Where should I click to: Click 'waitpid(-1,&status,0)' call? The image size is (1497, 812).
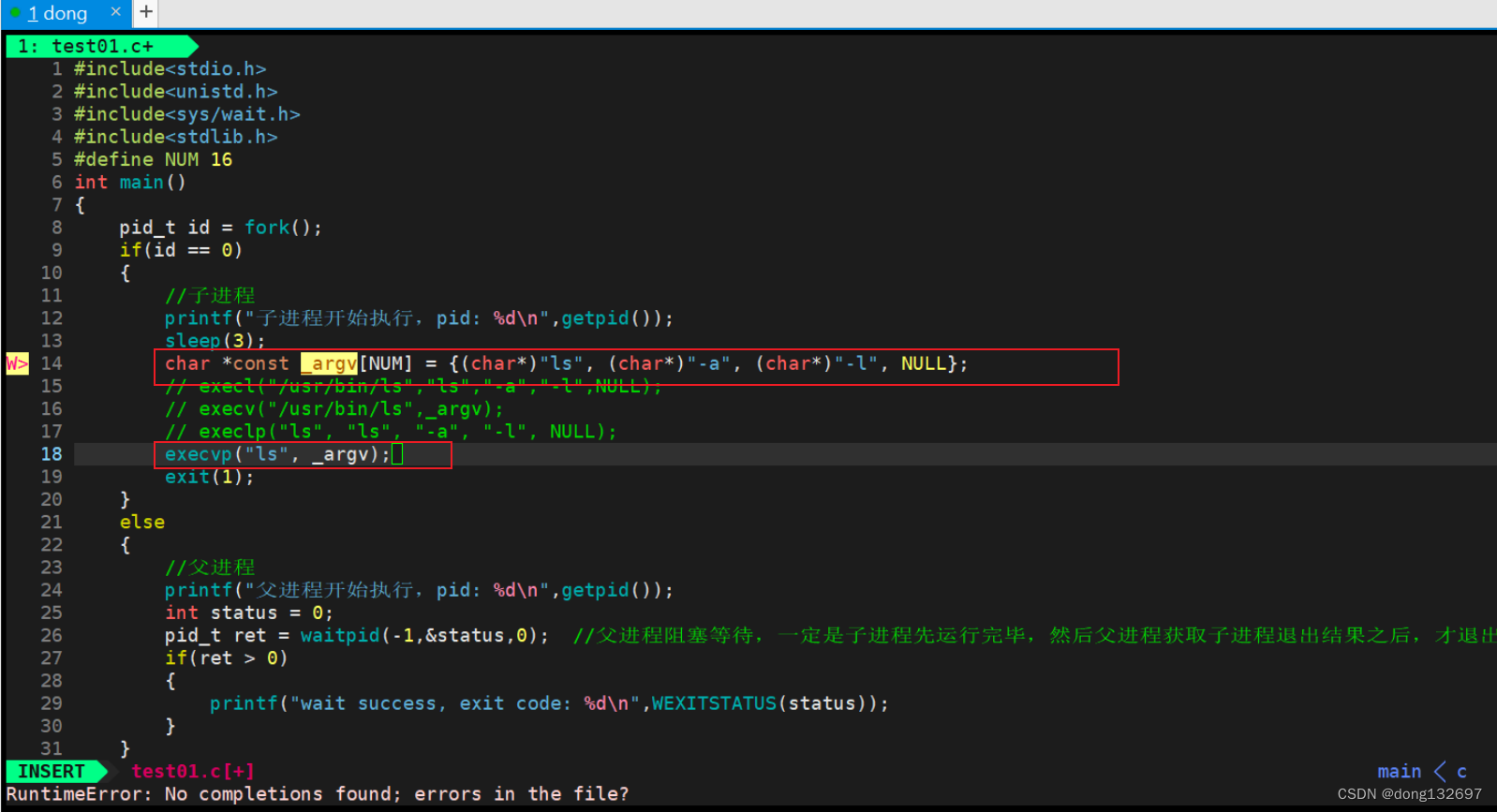419,635
